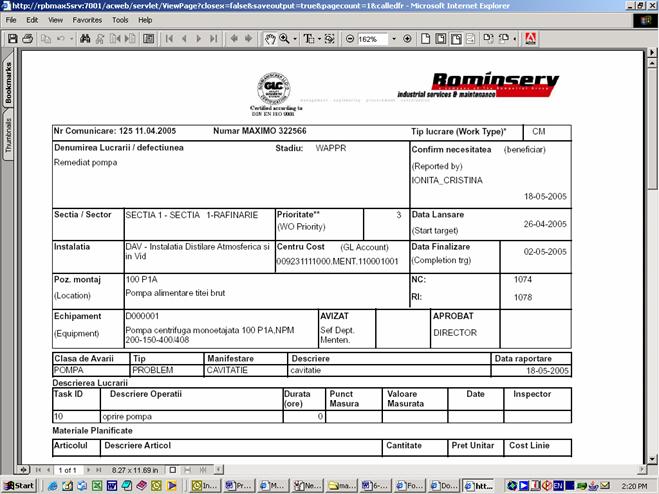Click Go to previous view arrow
The width and height of the screenshot is (659, 494).
point(234,39)
